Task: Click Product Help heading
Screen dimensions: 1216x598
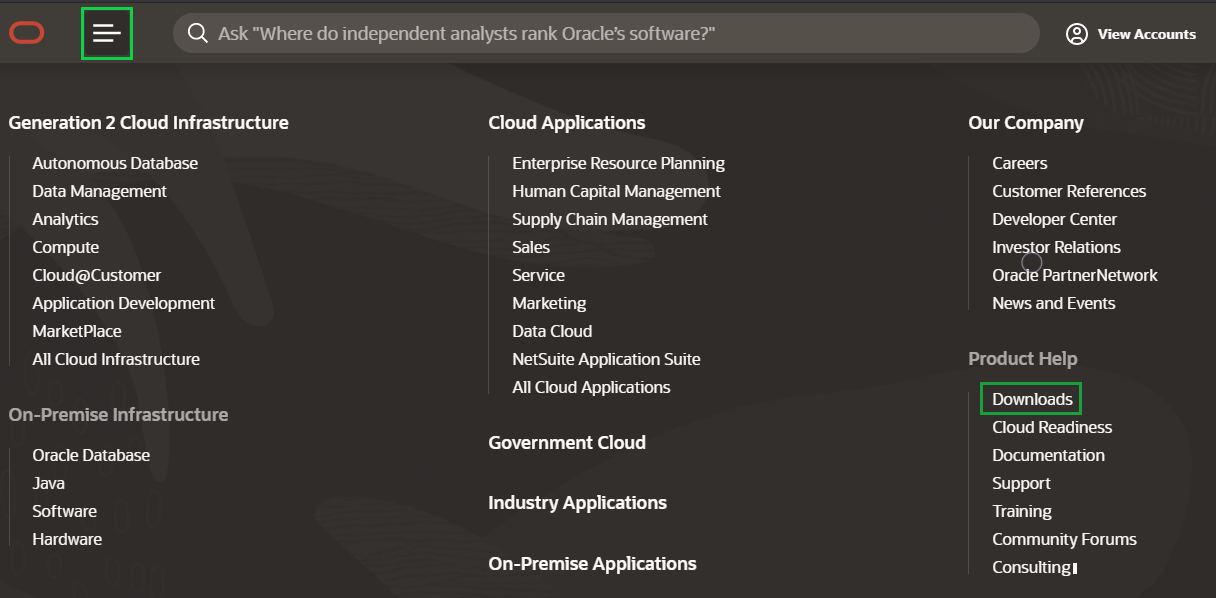Action: pyautogui.click(x=1022, y=359)
